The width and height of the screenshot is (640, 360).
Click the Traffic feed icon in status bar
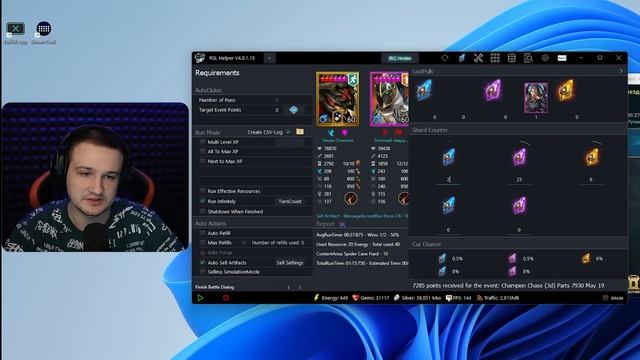point(480,298)
